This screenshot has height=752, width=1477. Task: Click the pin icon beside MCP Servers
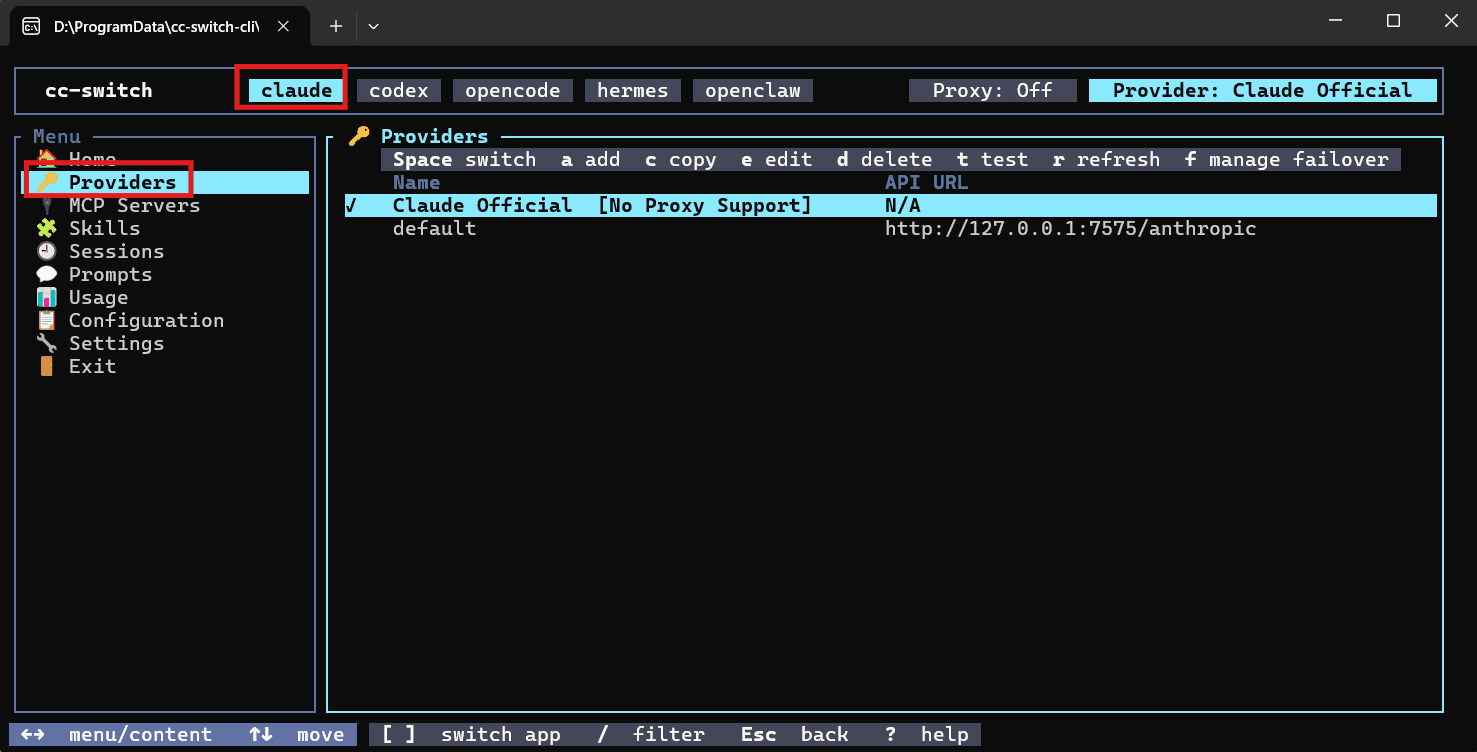pyautogui.click(x=46, y=205)
